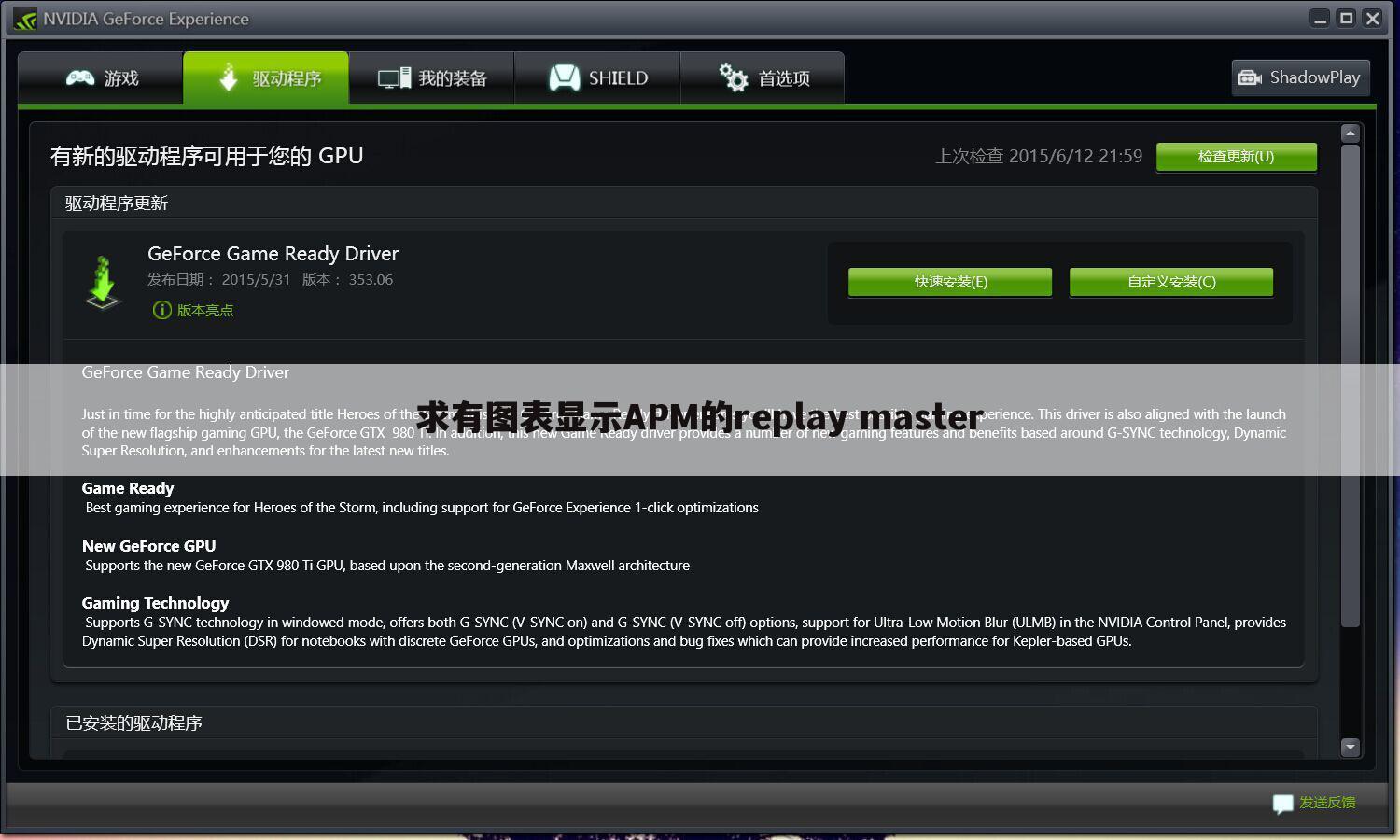Open the 版本亮点 link
This screenshot has height=840, width=1400.
click(x=205, y=310)
